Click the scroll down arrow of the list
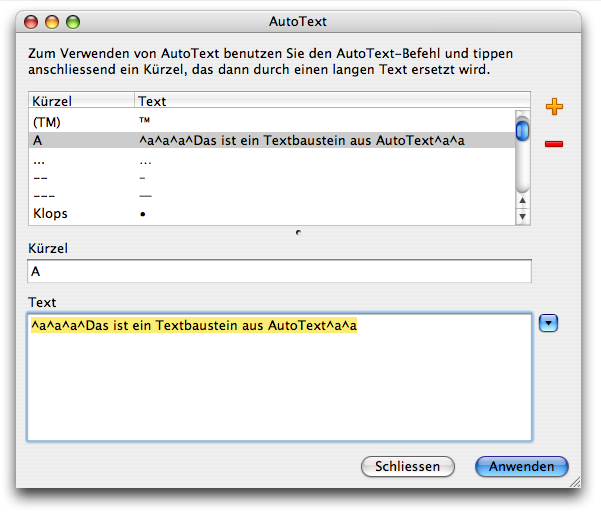 522,217
